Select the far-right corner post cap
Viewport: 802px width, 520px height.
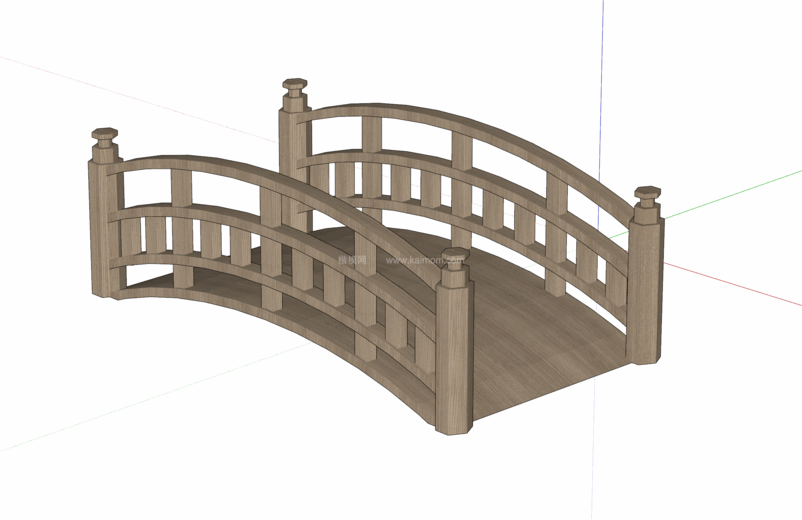[x=647, y=194]
